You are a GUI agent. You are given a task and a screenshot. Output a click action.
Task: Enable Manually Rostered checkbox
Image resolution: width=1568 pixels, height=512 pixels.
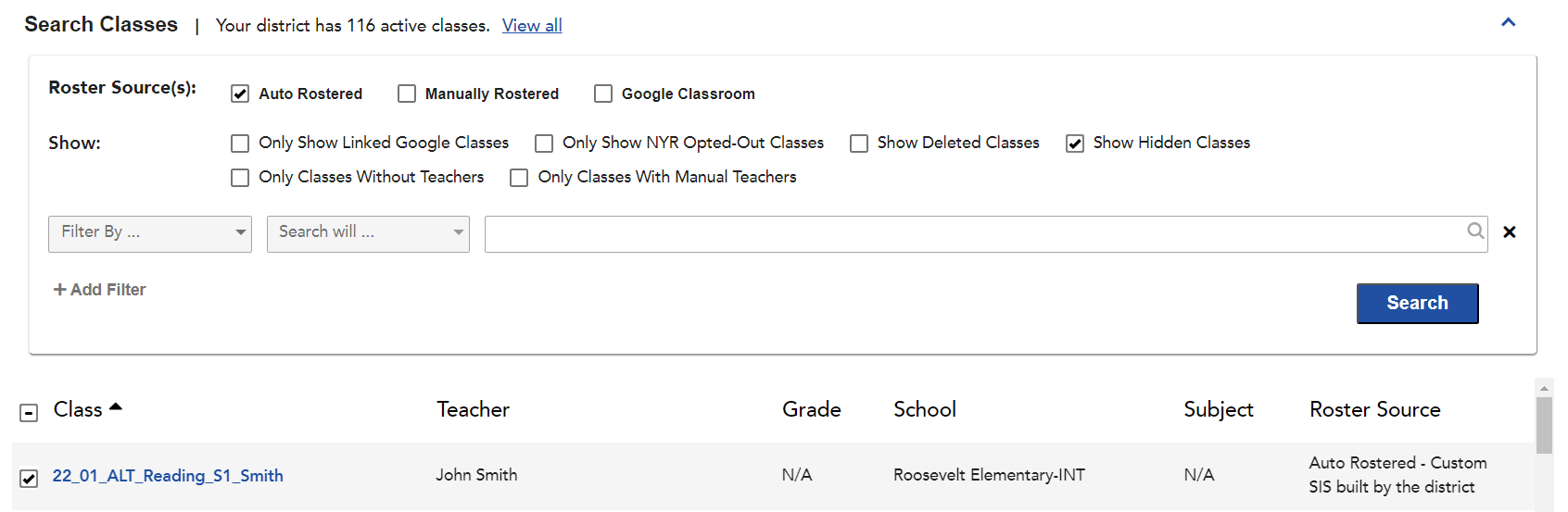[407, 94]
